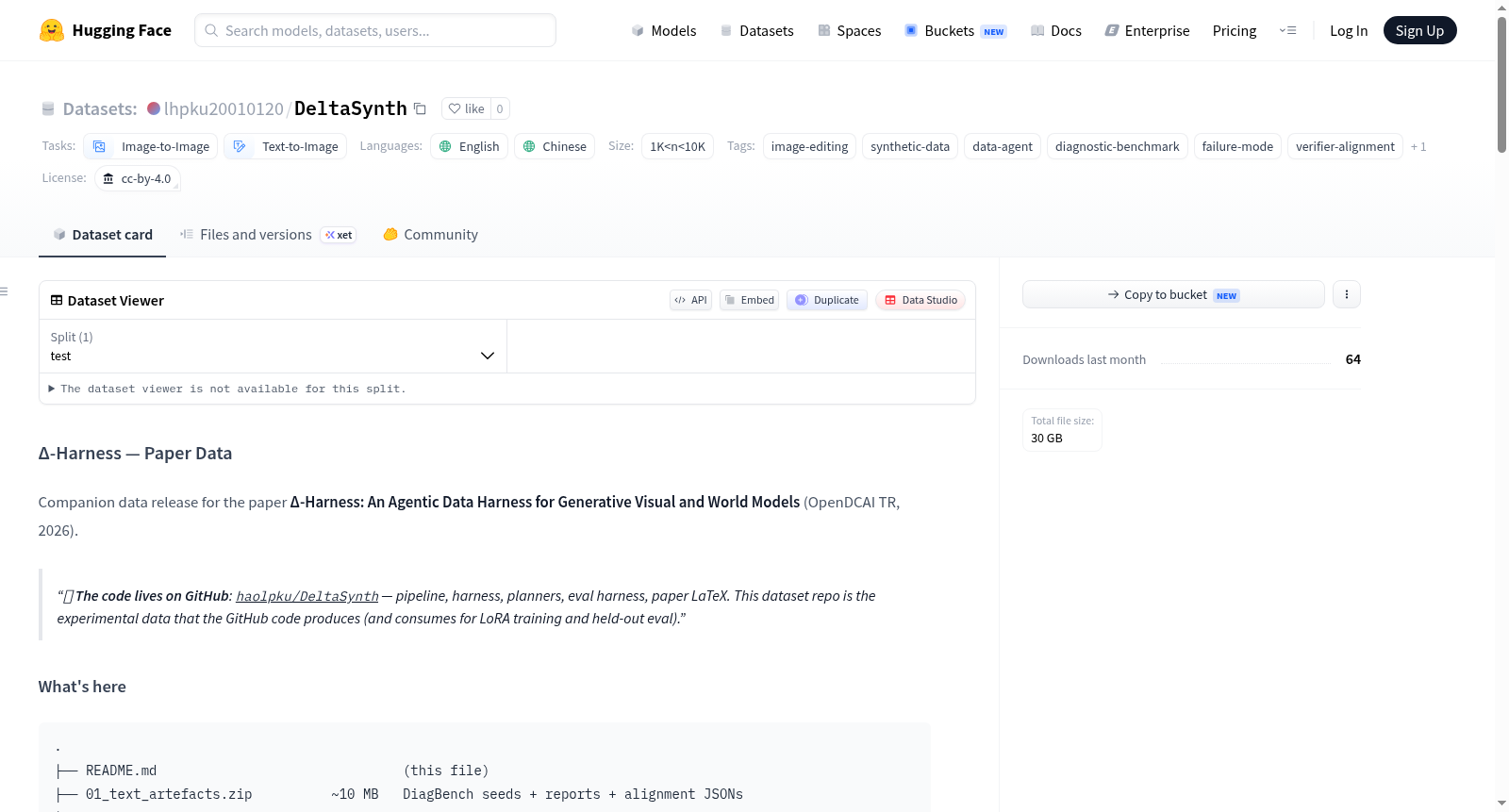Show the additional +1 tags

pos(1418,146)
